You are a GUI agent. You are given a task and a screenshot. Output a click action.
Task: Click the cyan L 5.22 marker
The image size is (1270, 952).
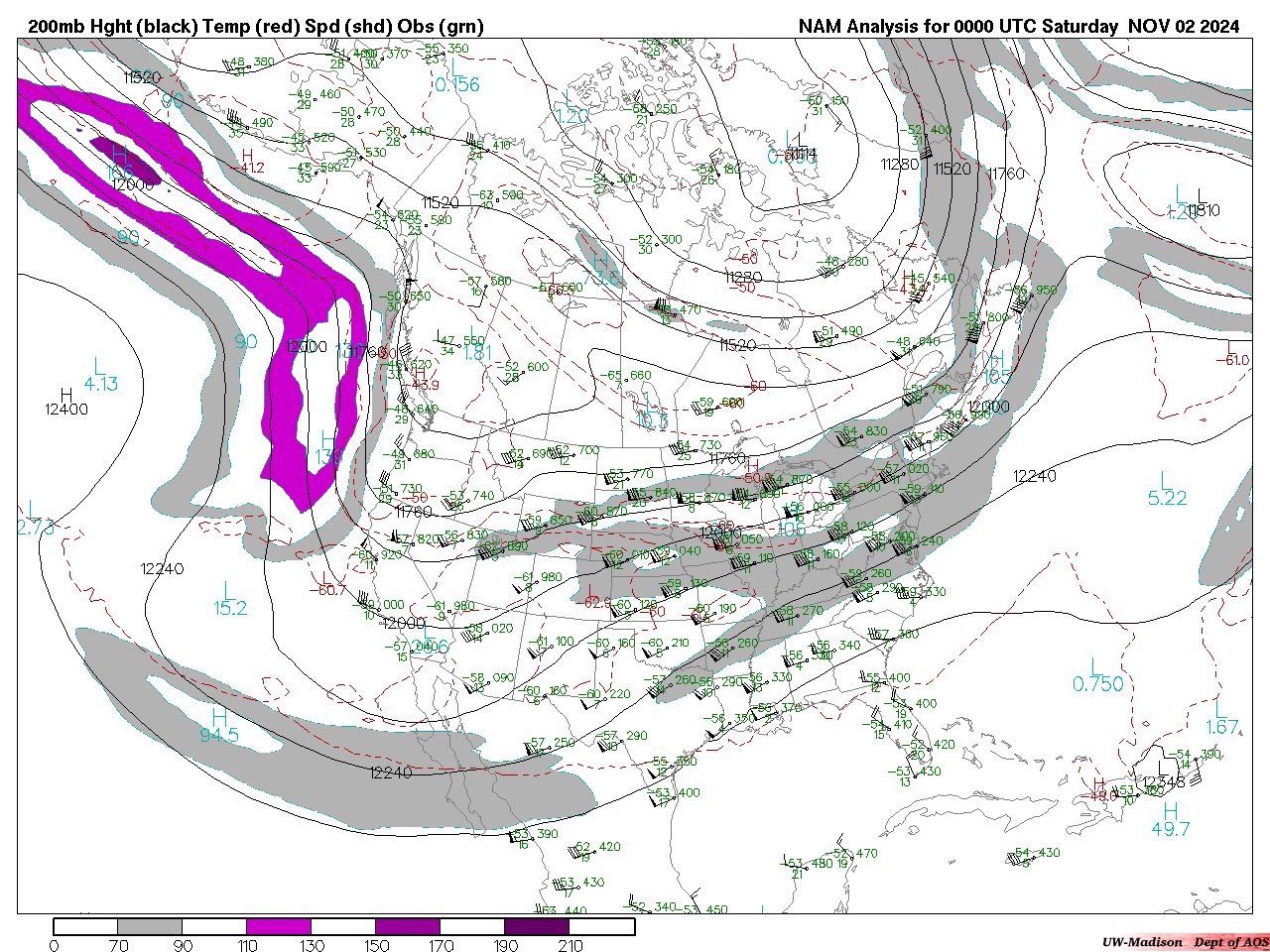(1167, 489)
